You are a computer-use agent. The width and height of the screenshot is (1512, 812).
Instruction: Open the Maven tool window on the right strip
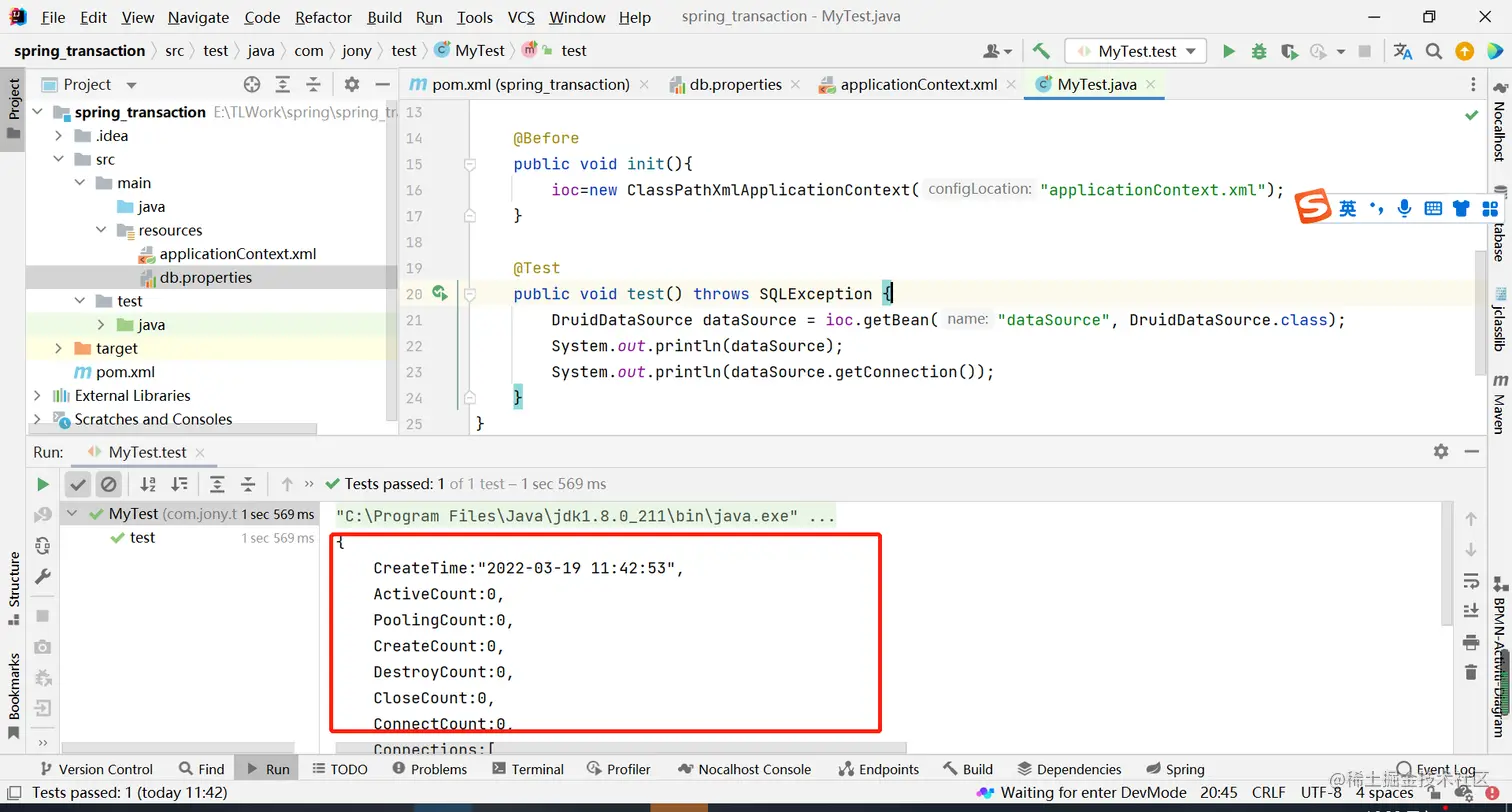1500,404
